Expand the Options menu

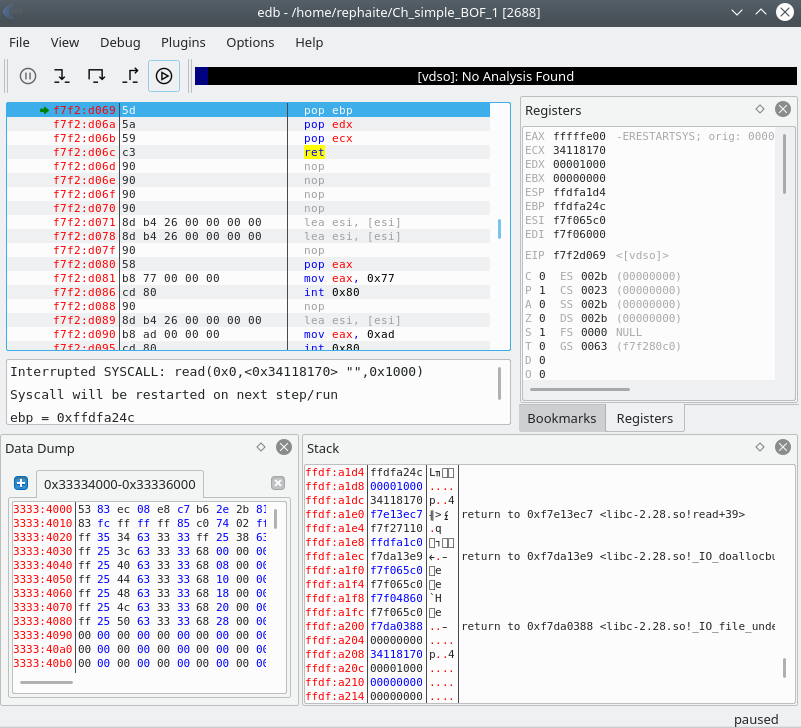pos(250,42)
